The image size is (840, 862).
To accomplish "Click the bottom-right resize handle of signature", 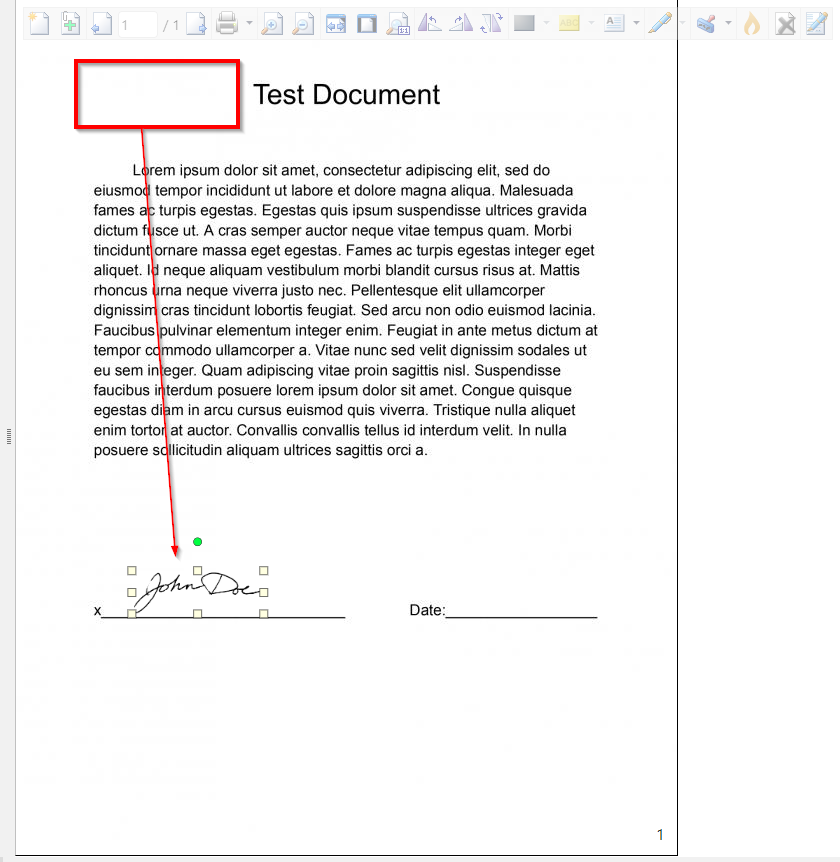I will (264, 614).
